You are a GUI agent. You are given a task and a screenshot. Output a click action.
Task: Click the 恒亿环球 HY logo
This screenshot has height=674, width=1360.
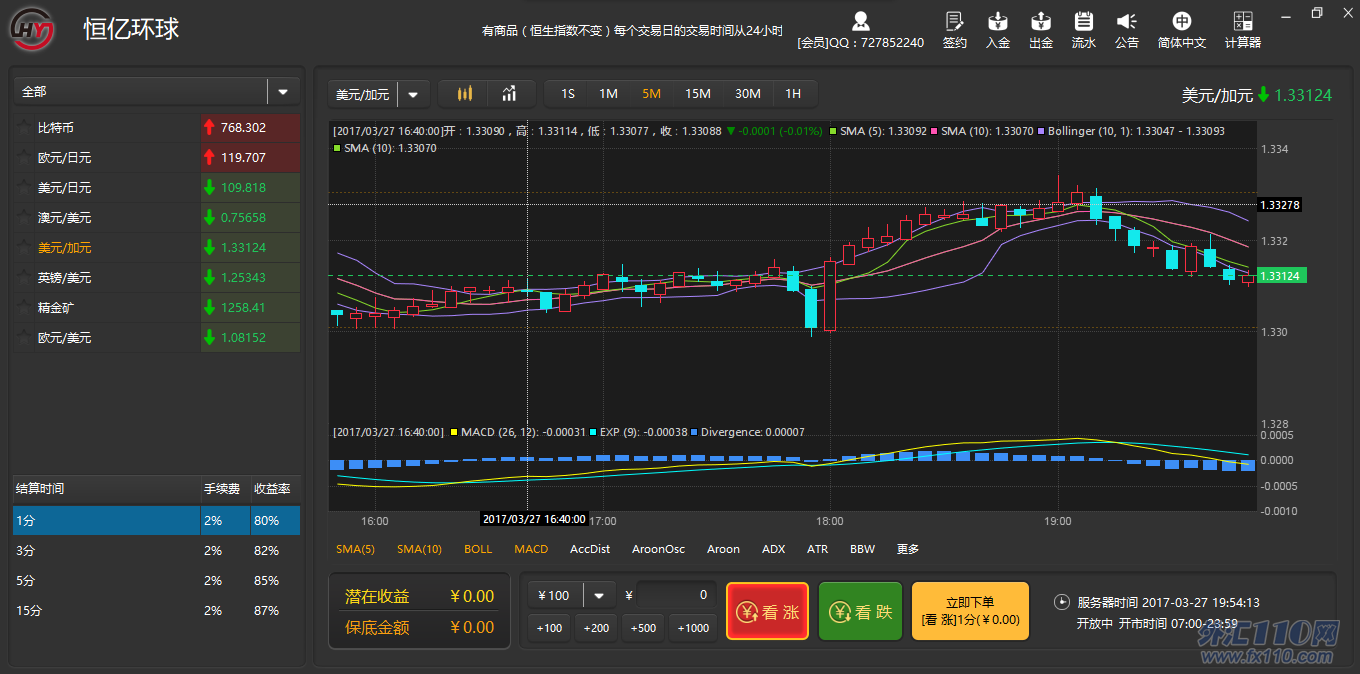click(33, 30)
